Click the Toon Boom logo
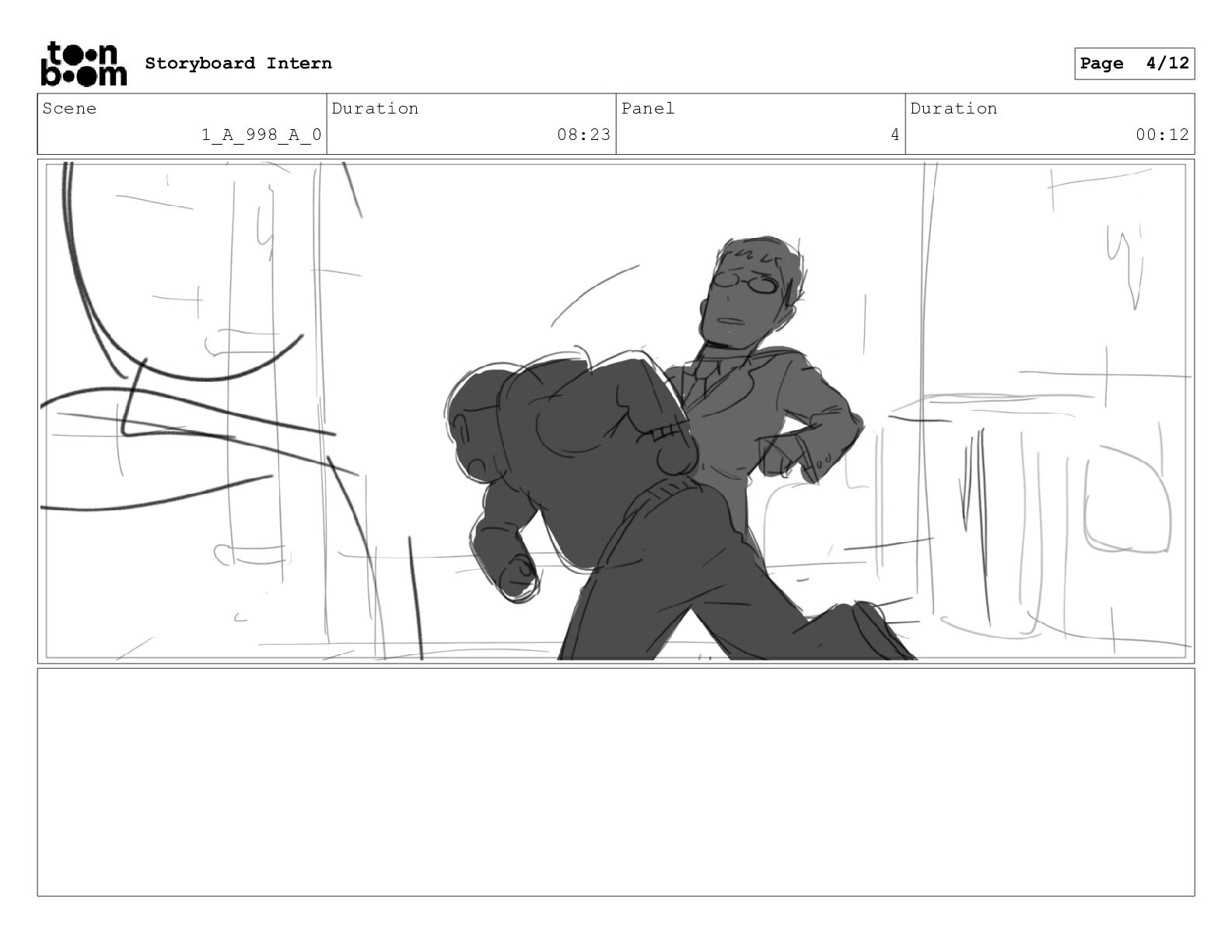This screenshot has height=952, width=1232. [82, 64]
